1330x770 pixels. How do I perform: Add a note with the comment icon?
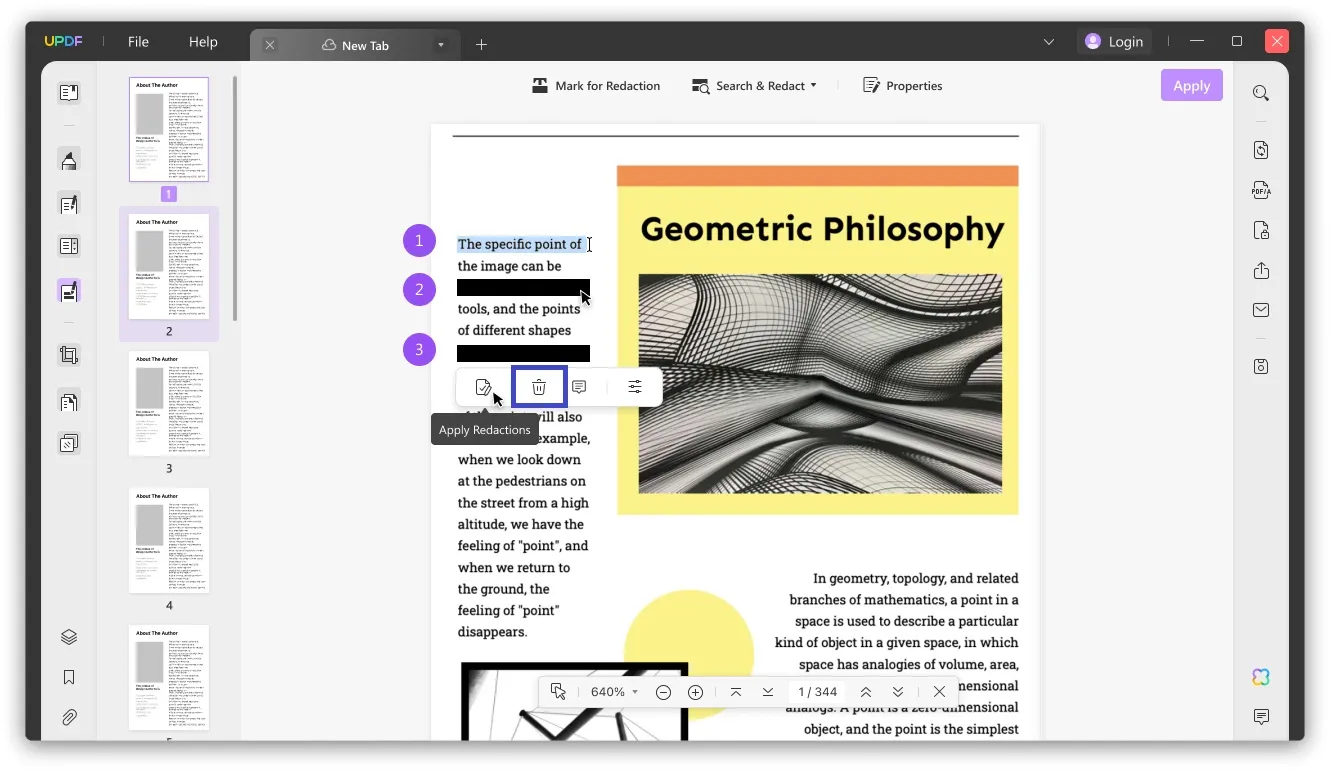click(x=579, y=387)
